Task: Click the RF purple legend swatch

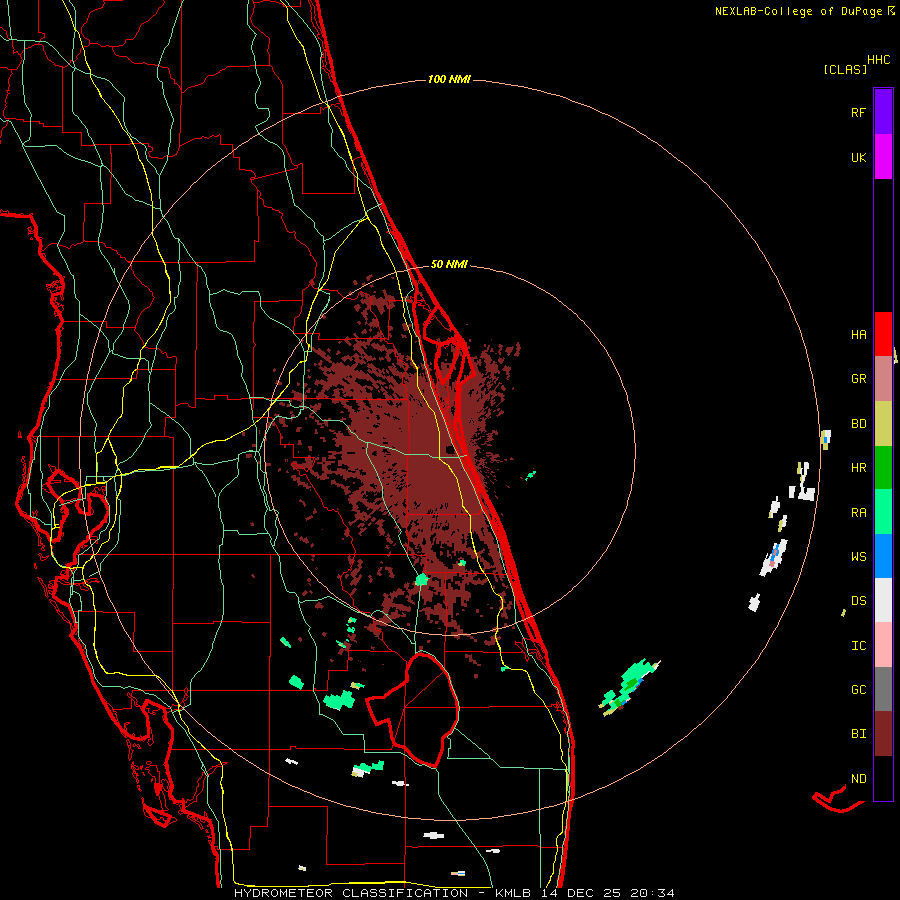Action: pyautogui.click(x=883, y=112)
